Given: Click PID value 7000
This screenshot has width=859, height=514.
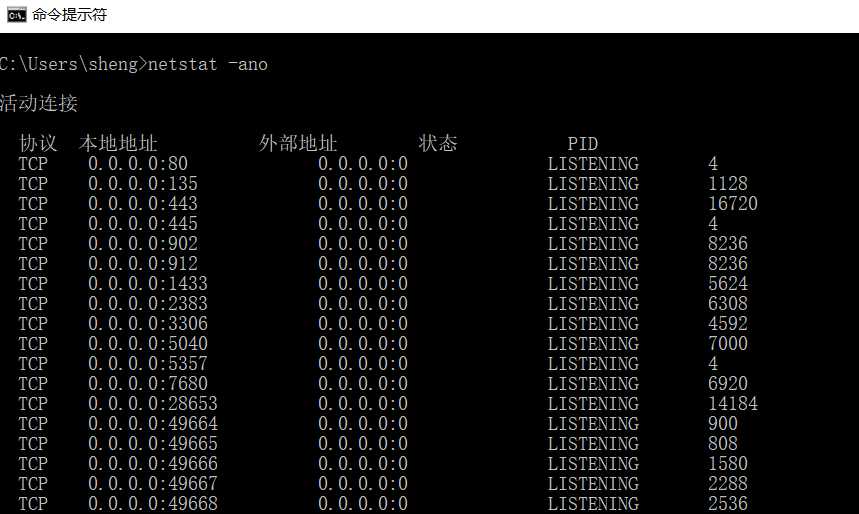Looking at the screenshot, I should point(728,344).
